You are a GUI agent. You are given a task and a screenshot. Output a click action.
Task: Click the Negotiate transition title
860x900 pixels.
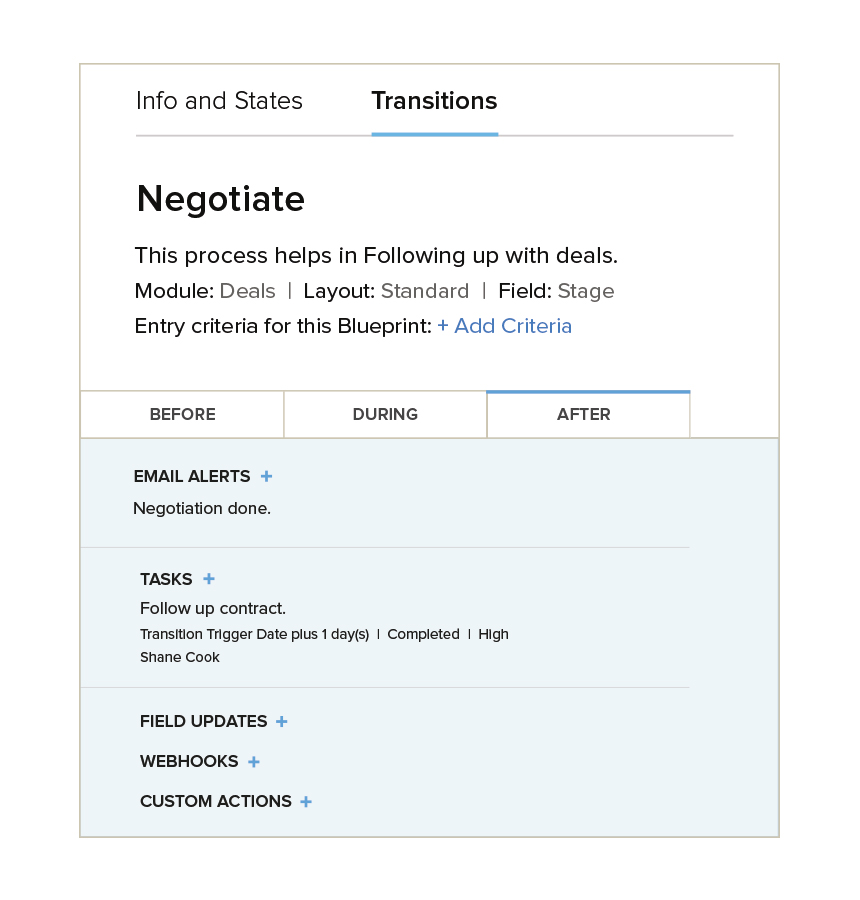(x=221, y=199)
